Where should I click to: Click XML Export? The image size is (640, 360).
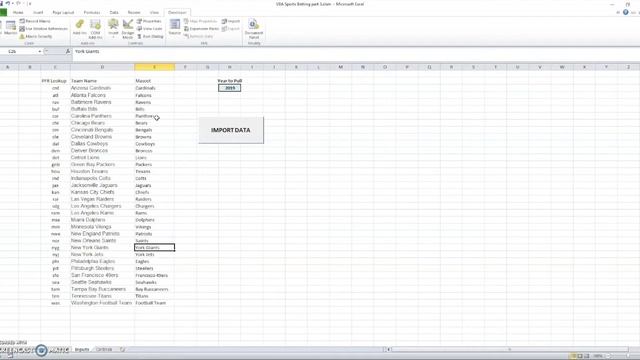231,29
